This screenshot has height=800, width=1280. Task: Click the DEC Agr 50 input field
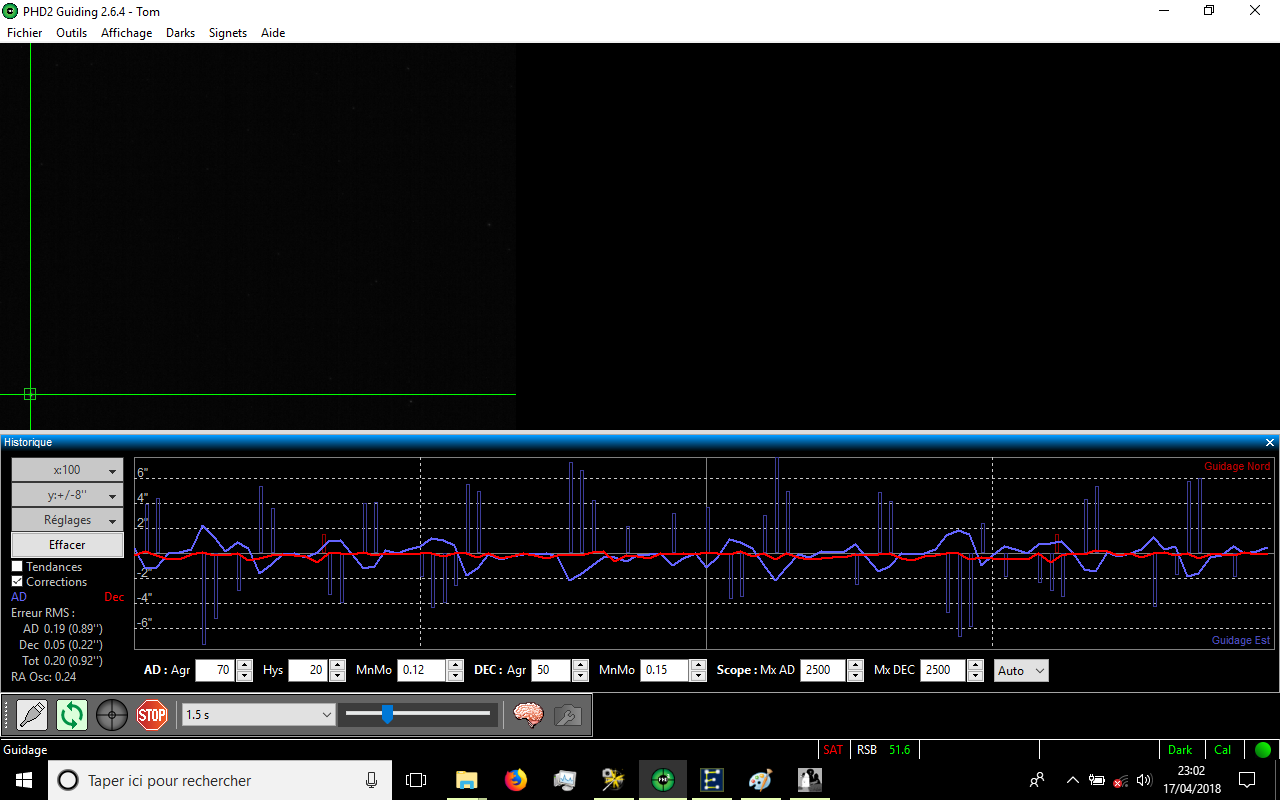click(x=551, y=670)
